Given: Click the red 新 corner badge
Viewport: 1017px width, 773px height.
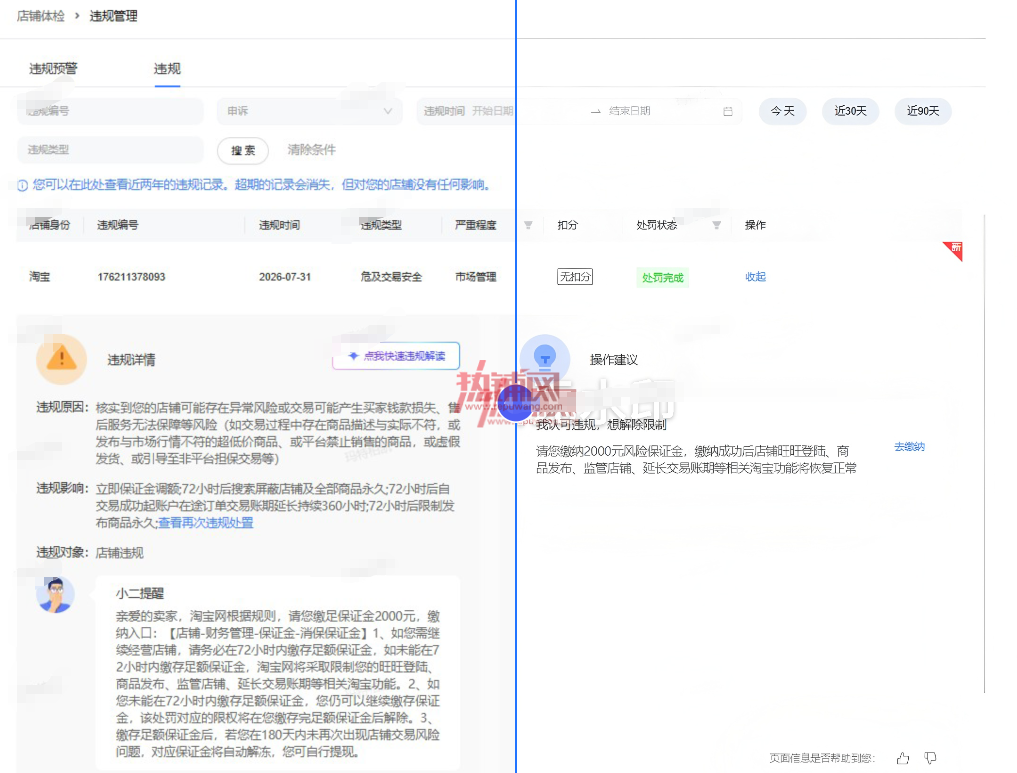Looking at the screenshot, I should tap(953, 250).
